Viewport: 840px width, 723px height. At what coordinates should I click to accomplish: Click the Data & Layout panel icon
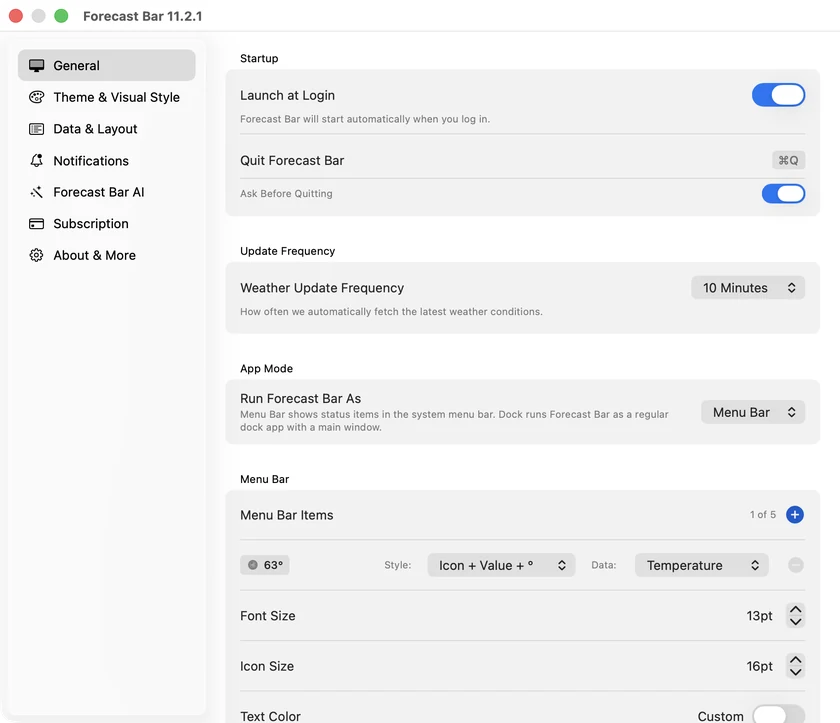click(x=36, y=129)
